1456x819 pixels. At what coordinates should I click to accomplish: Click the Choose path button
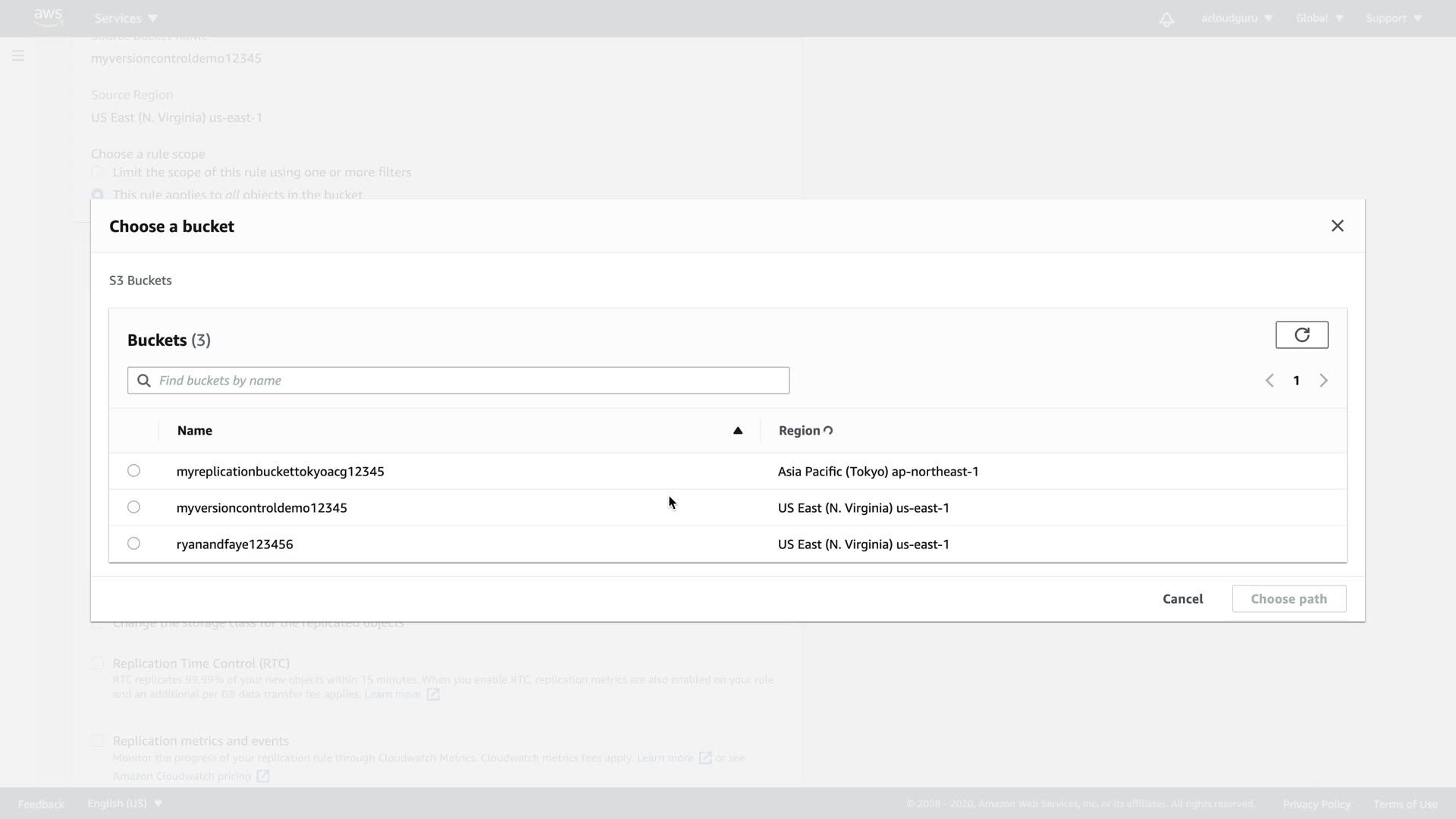[1288, 599]
